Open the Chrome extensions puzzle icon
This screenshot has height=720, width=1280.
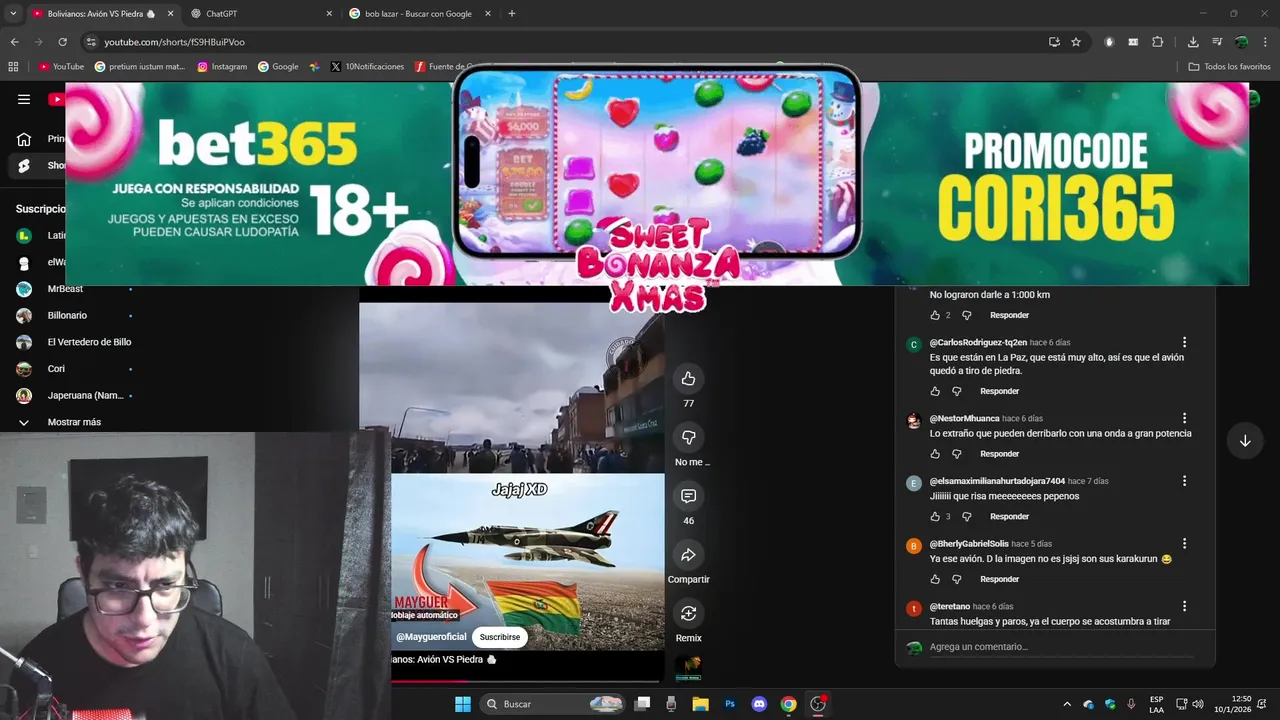click(x=1158, y=42)
